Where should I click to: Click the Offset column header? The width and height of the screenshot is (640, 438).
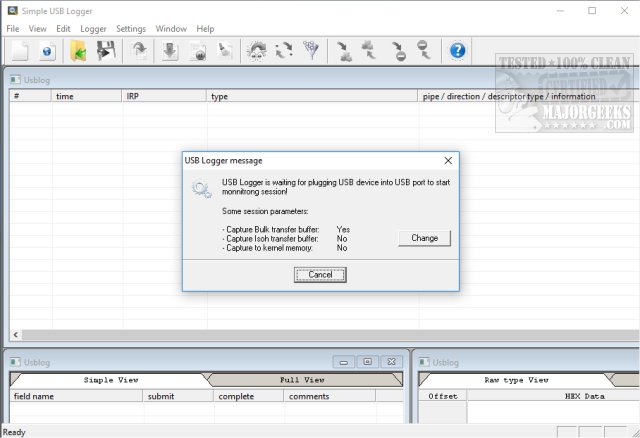(x=443, y=396)
